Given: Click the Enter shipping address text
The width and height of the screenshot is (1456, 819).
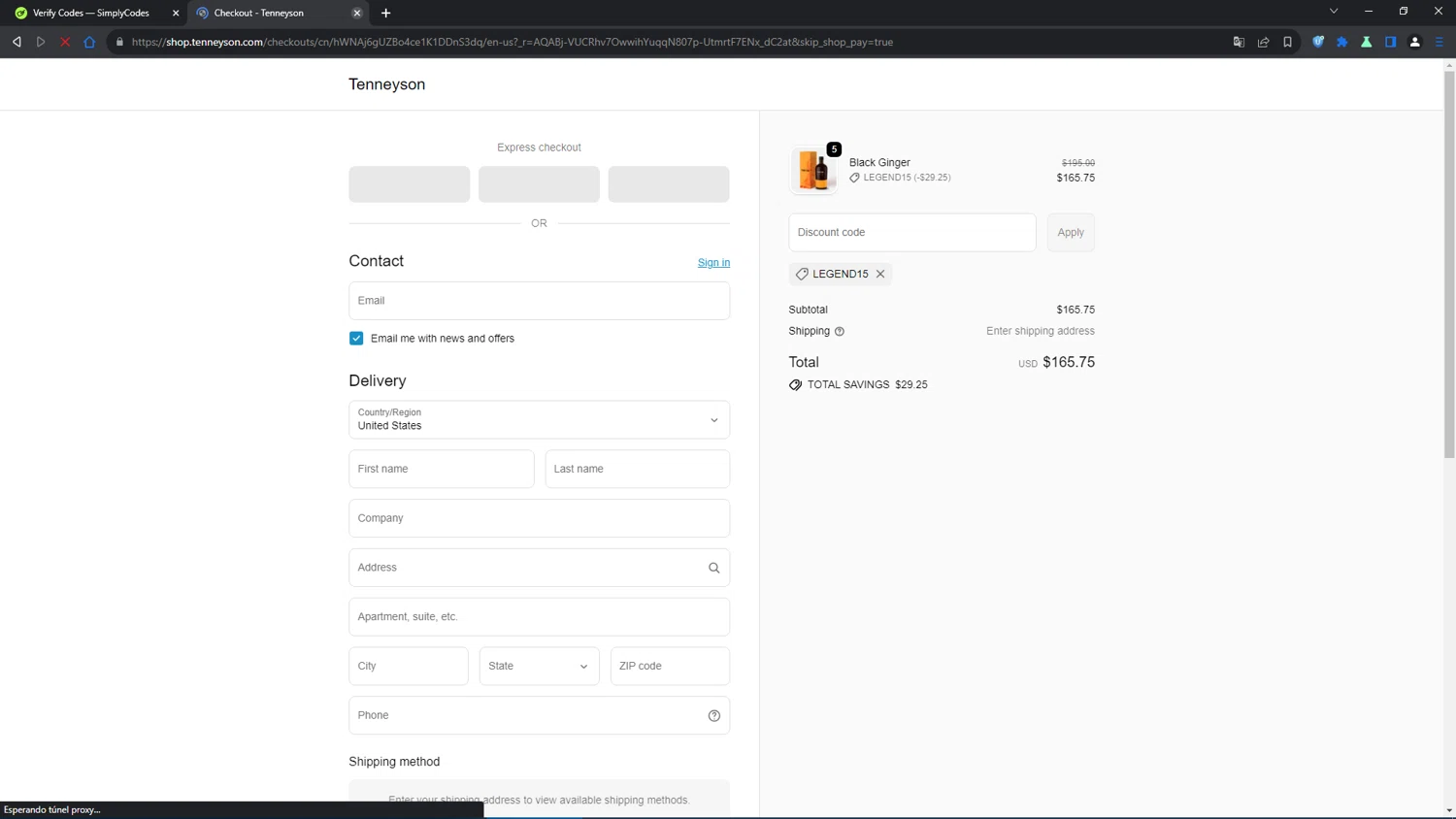Looking at the screenshot, I should (1041, 331).
